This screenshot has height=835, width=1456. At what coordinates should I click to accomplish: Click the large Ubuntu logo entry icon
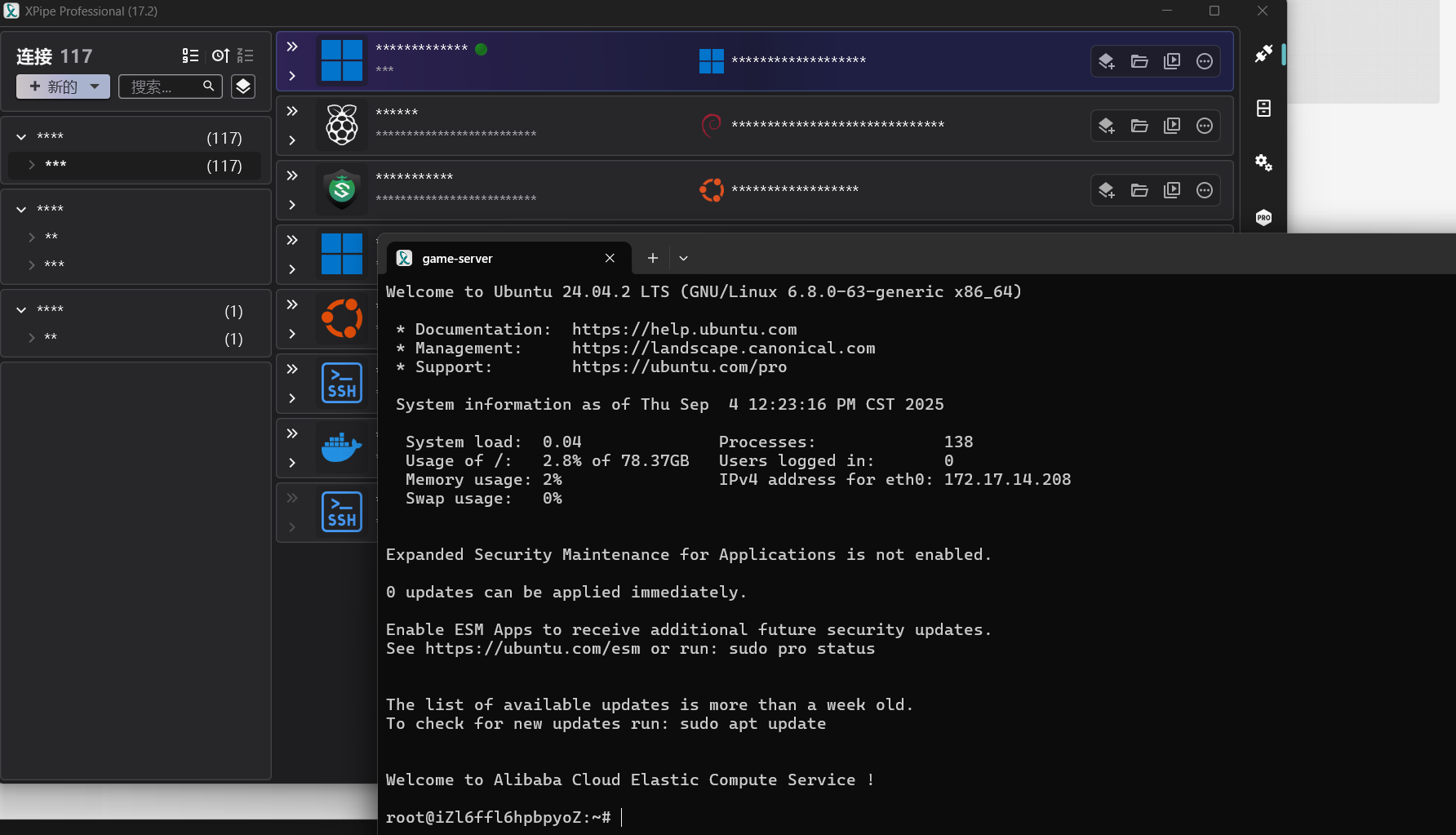click(x=342, y=318)
